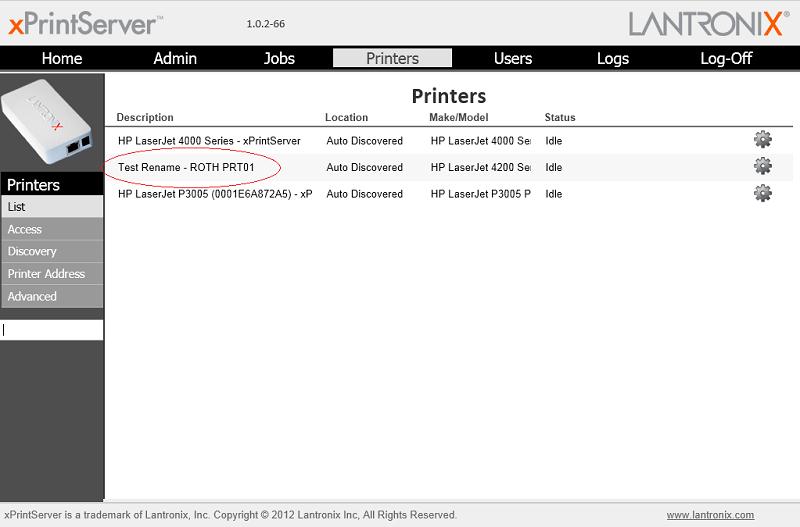The image size is (800, 527).
Task: Select the Printers tab
Action: tap(392, 58)
